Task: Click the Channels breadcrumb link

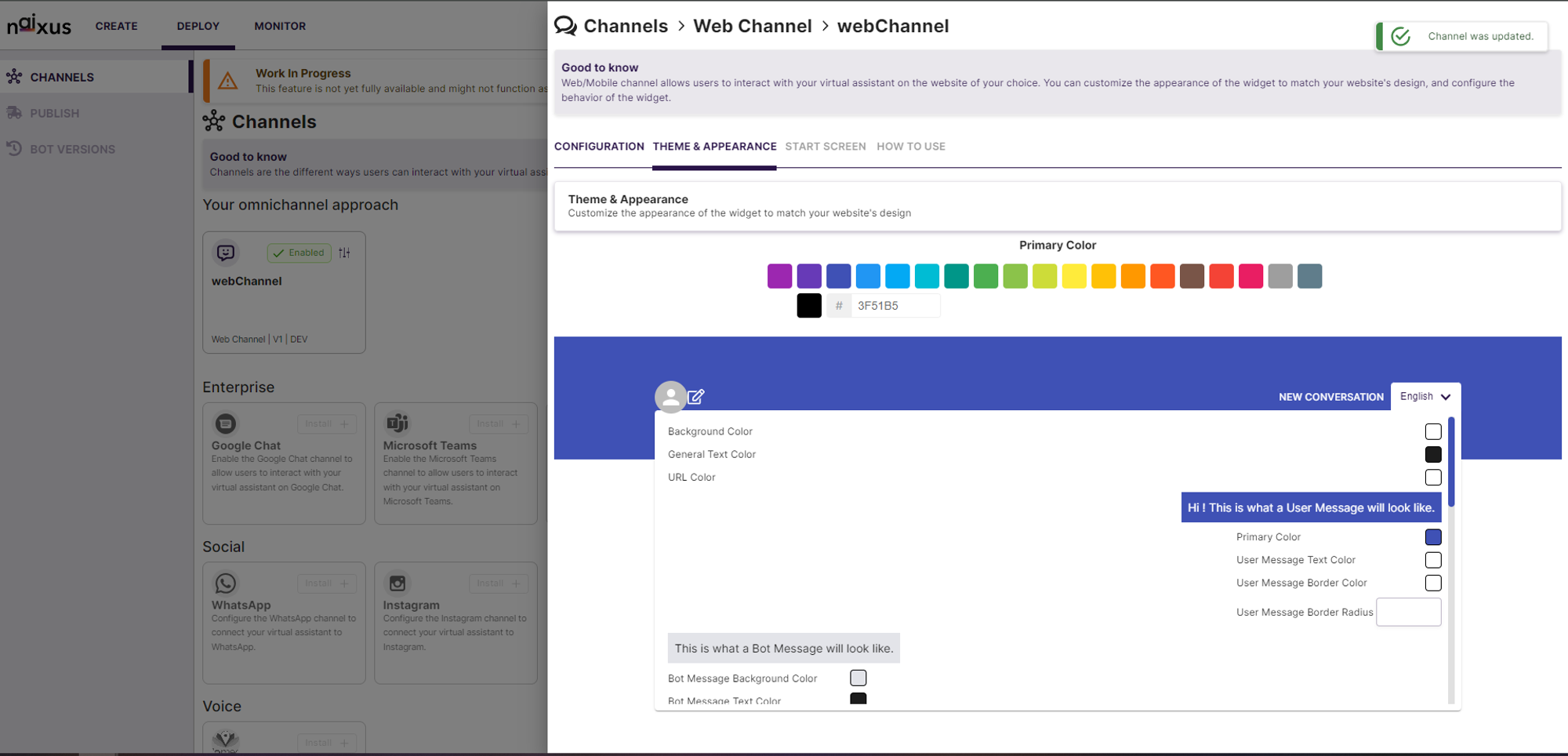Action: pyautogui.click(x=626, y=26)
